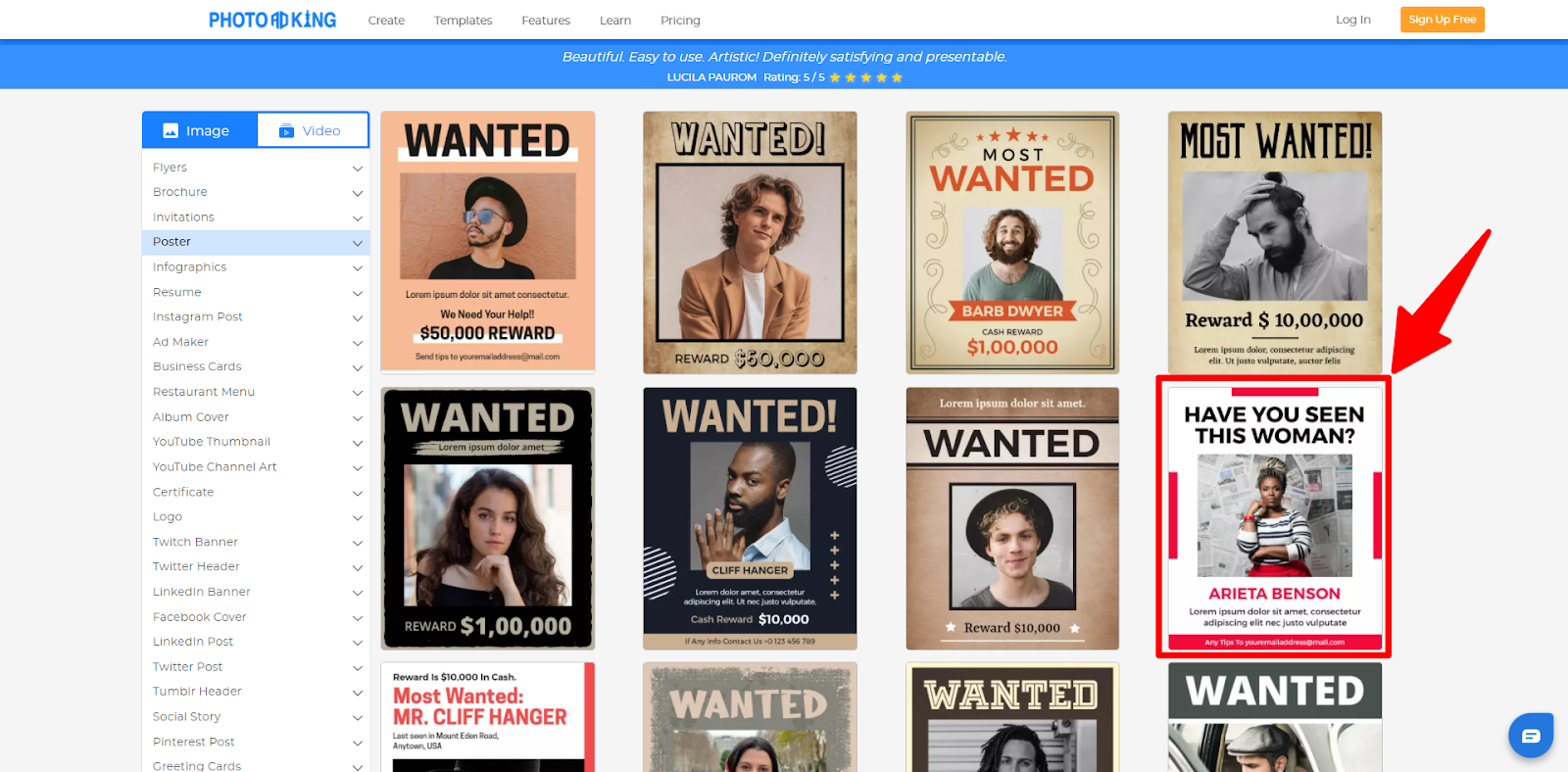This screenshot has height=772, width=1568.
Task: Select the LinkedIn Post category
Action: pyautogui.click(x=193, y=642)
